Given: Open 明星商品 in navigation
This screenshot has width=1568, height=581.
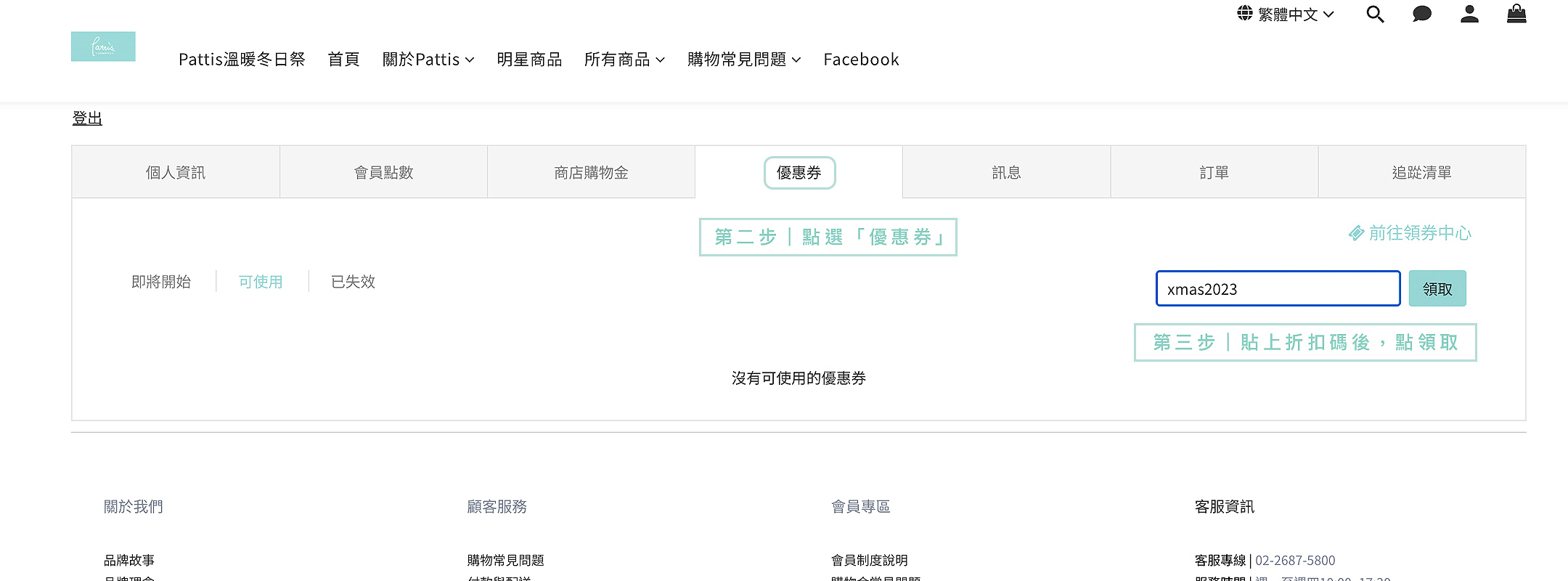Looking at the screenshot, I should pyautogui.click(x=529, y=60).
